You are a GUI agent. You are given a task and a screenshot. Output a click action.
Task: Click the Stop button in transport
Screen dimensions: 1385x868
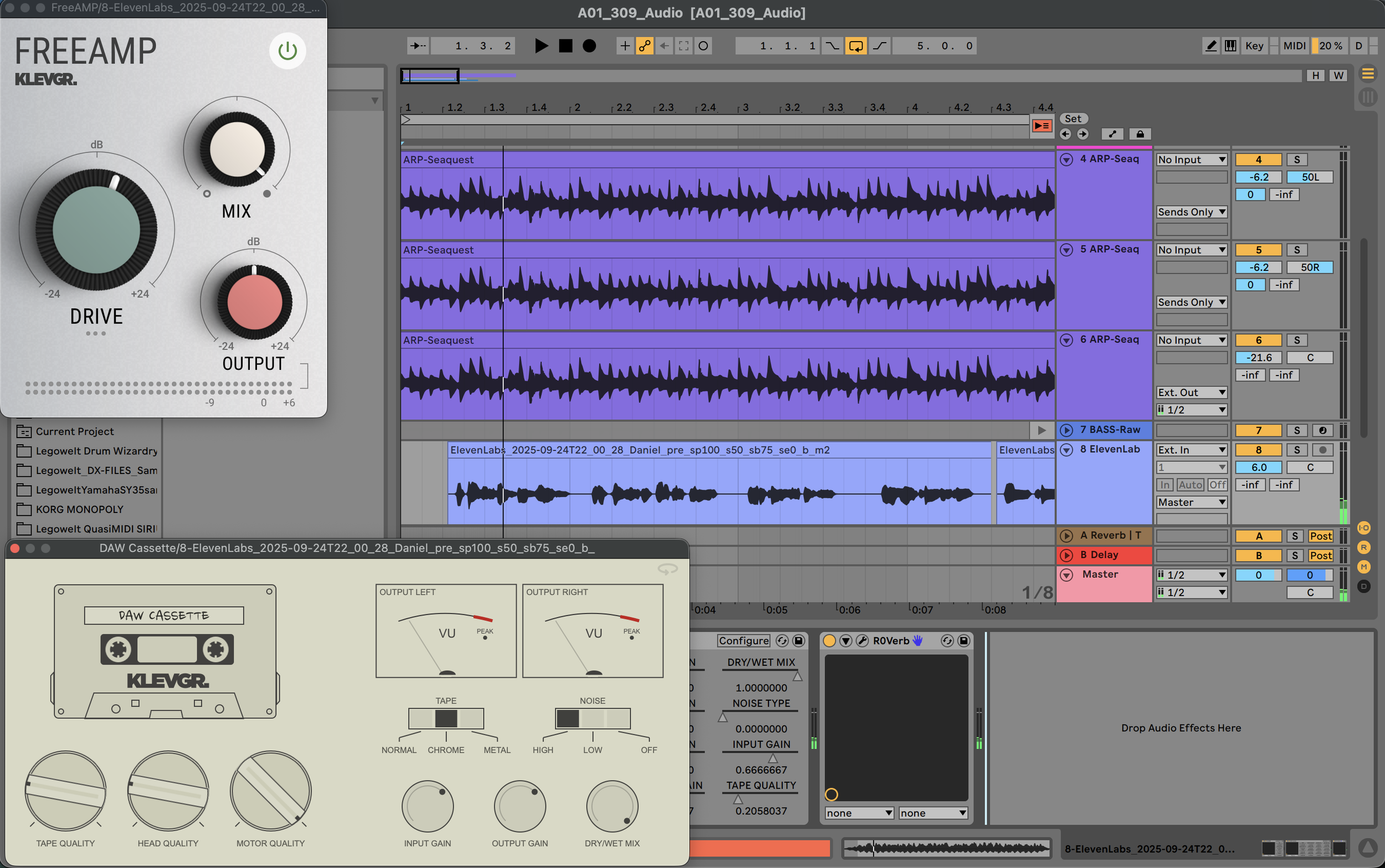[x=566, y=46]
